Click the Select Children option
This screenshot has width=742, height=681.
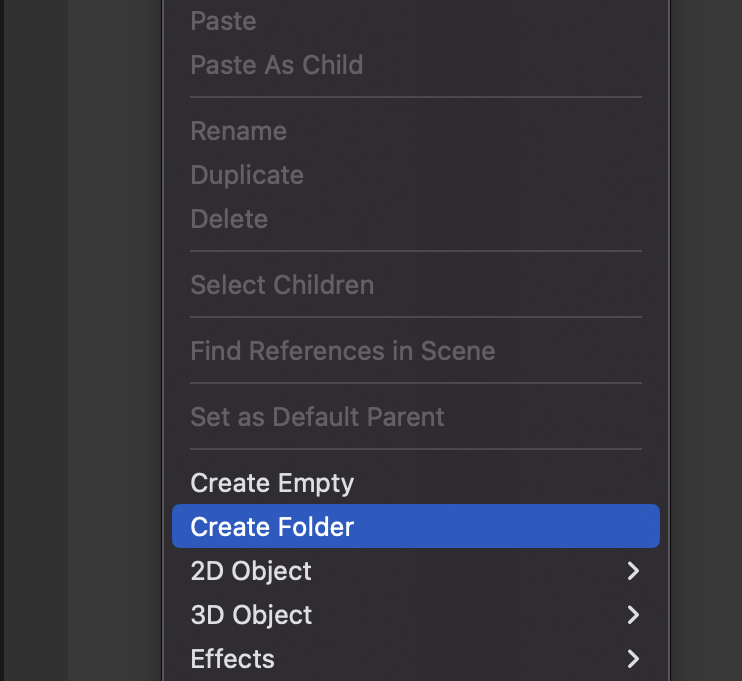[x=282, y=285]
